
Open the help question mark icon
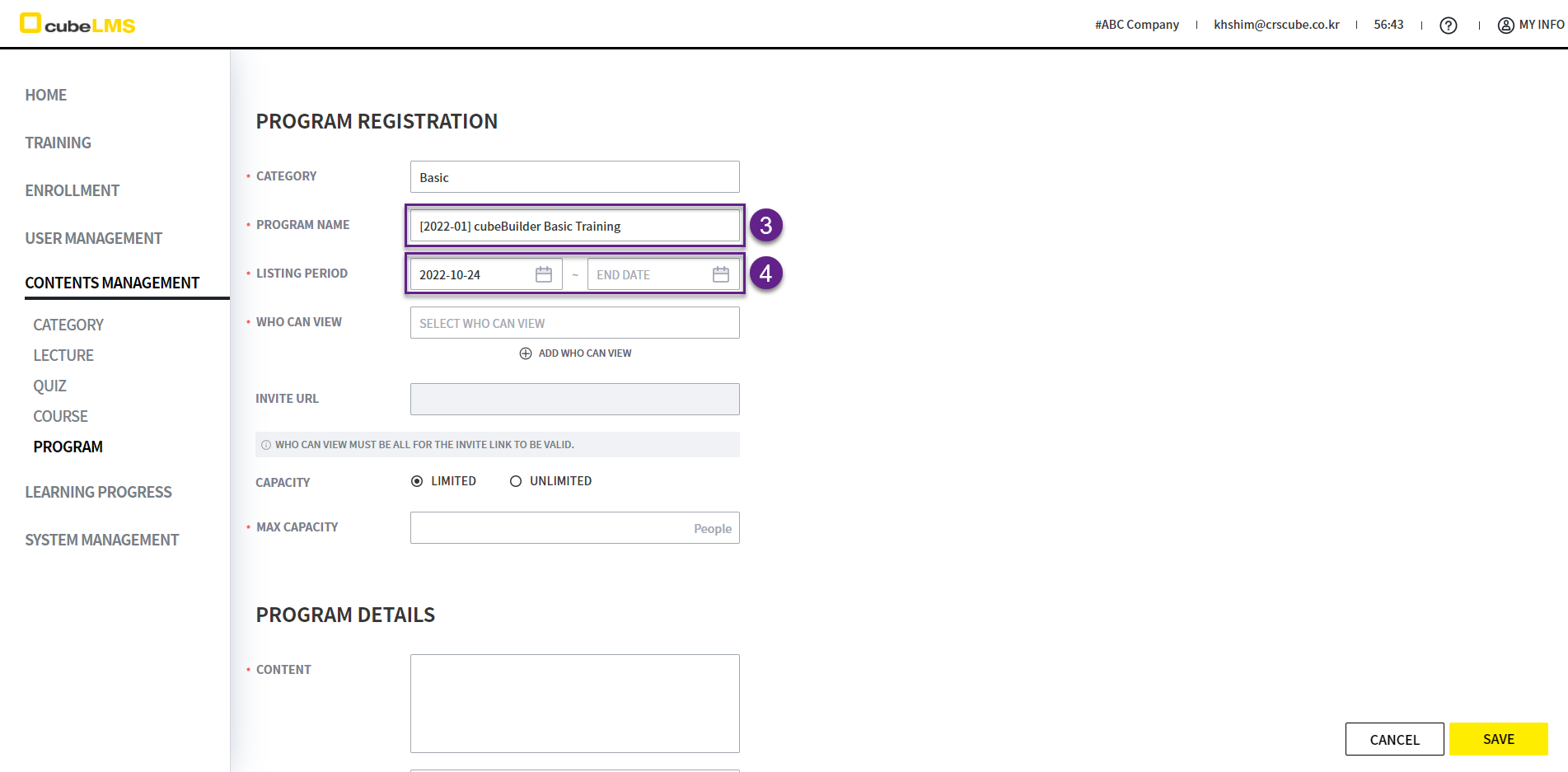point(1448,26)
